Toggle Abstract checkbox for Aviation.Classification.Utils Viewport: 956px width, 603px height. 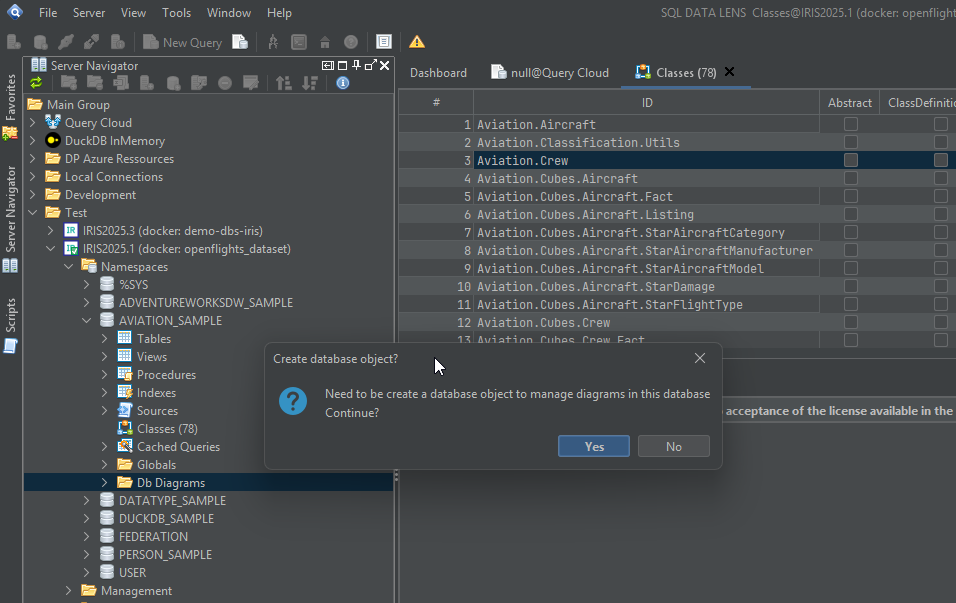(x=851, y=142)
